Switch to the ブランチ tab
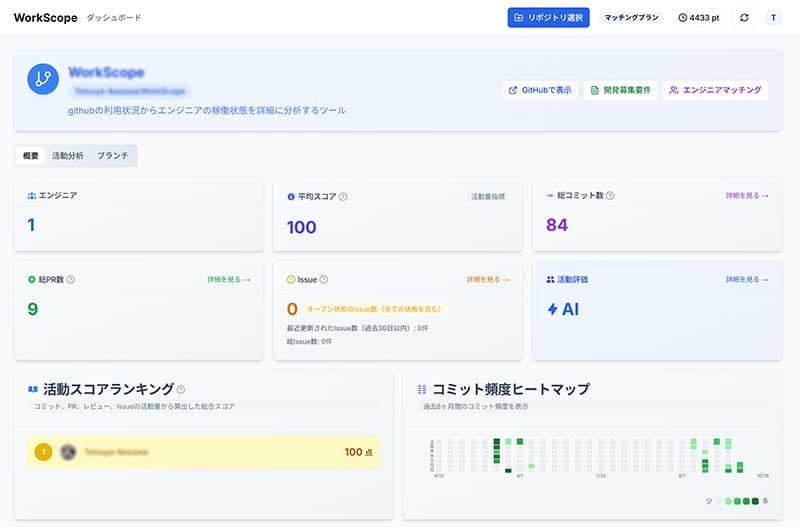The height and width of the screenshot is (527, 800). (112, 156)
